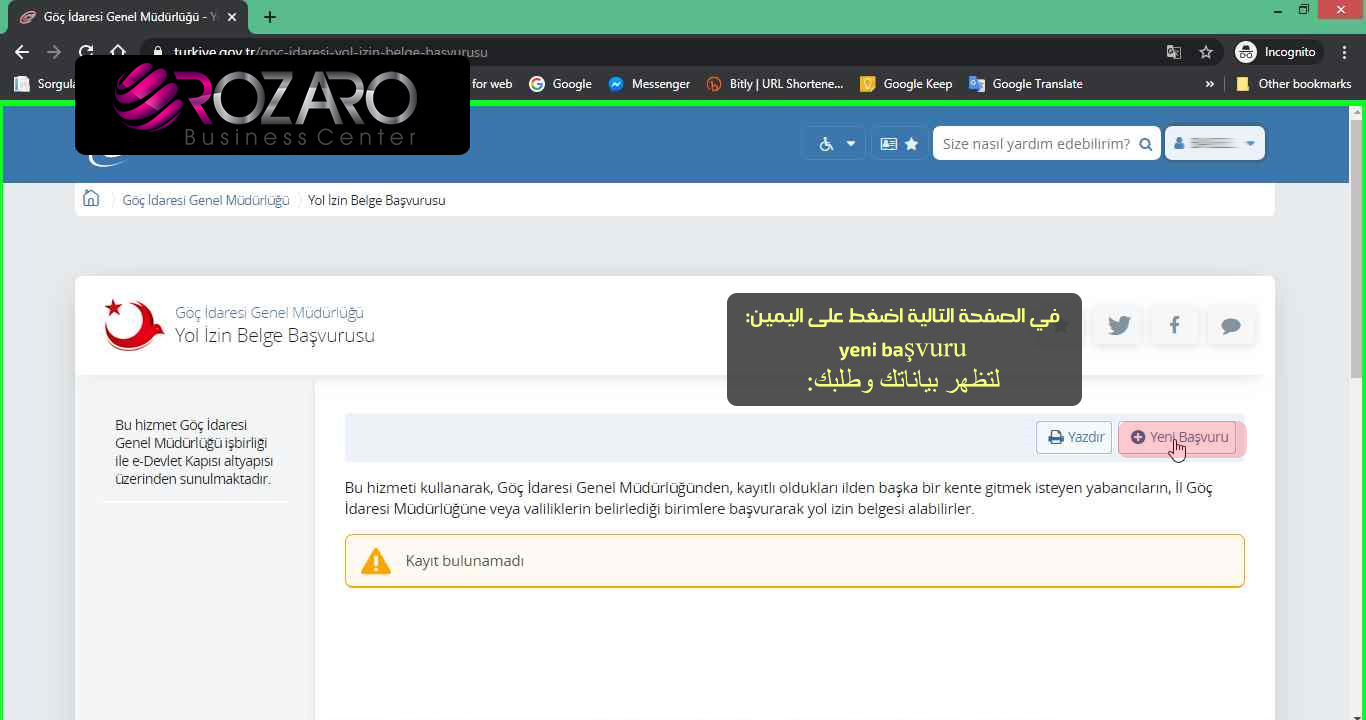Open the Google Keep bookmark

point(907,84)
